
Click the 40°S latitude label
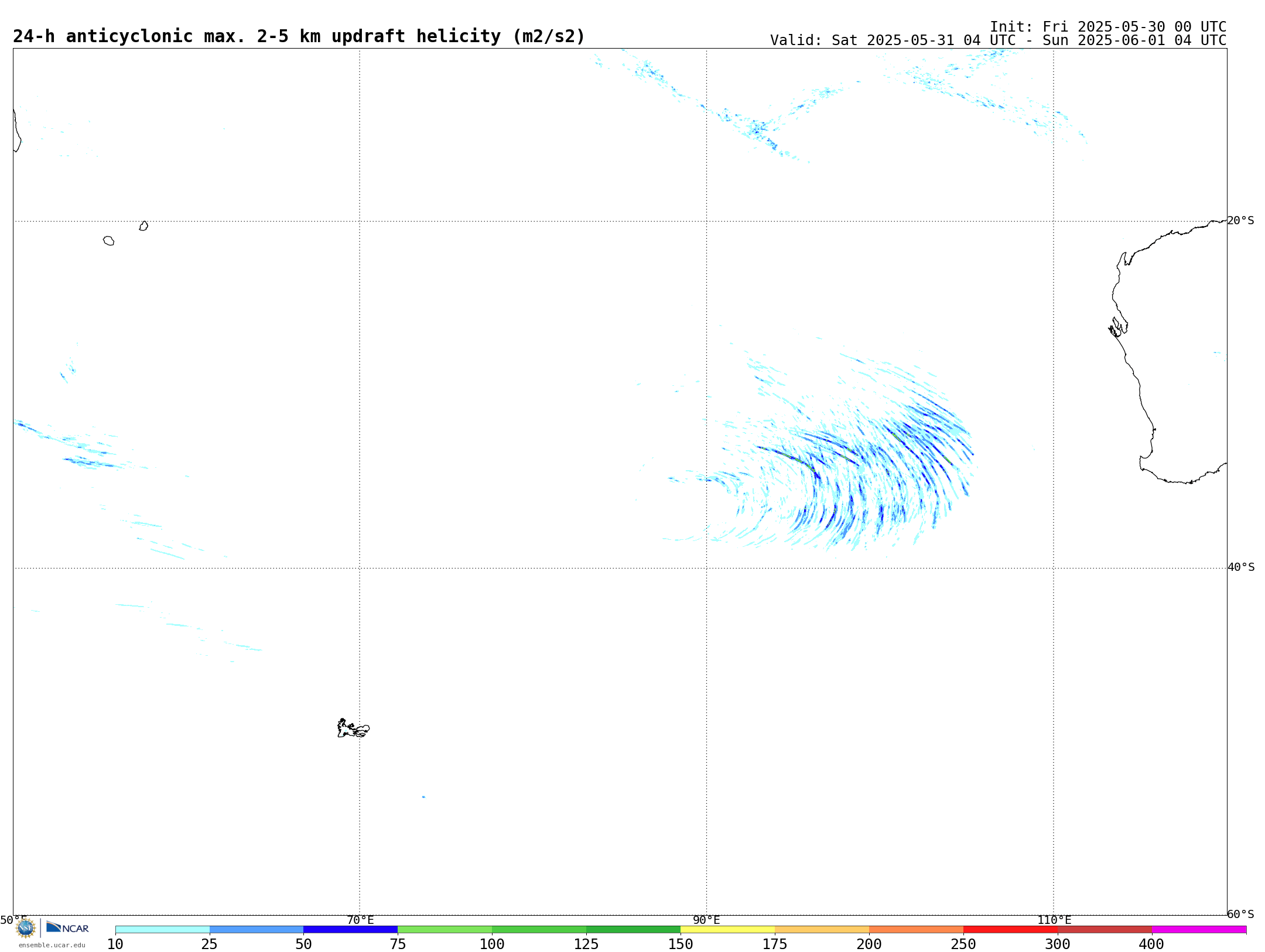(x=1241, y=567)
